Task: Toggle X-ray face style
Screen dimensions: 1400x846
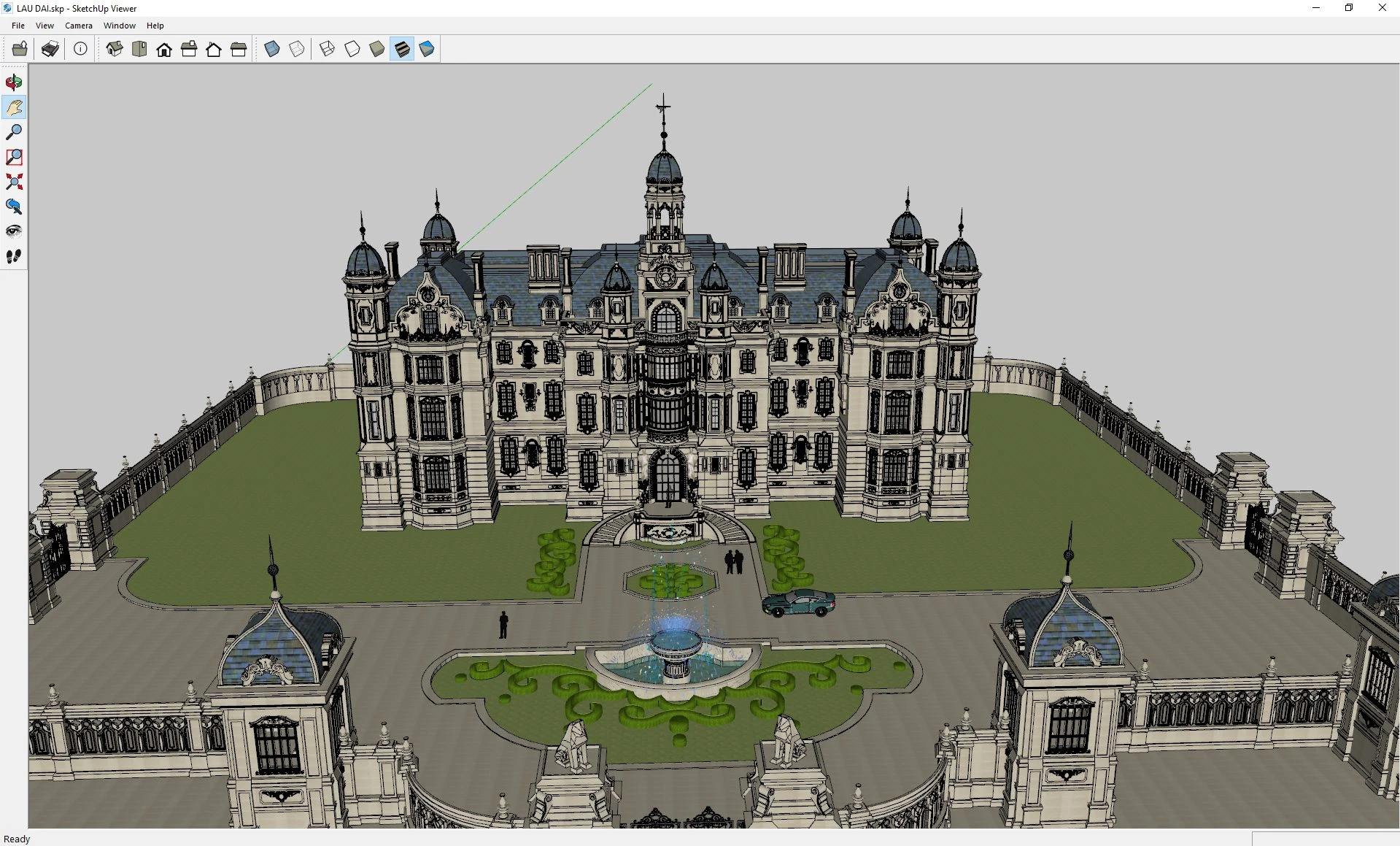Action: pos(272,49)
